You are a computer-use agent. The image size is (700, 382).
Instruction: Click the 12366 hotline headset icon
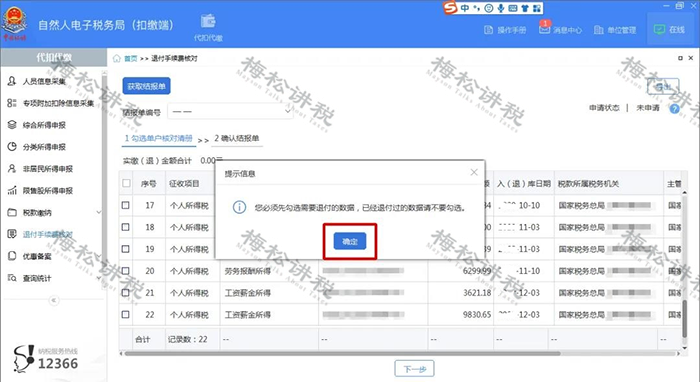(24, 358)
